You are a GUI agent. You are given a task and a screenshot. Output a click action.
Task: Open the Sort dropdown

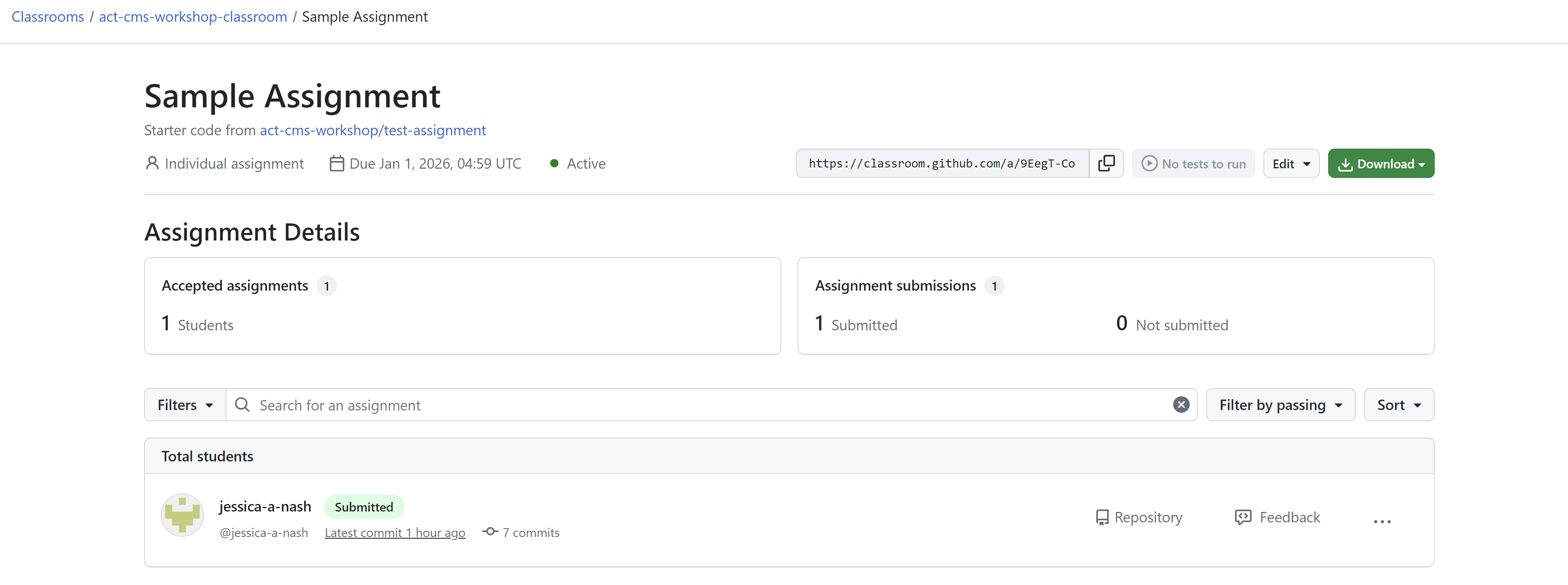(1398, 404)
